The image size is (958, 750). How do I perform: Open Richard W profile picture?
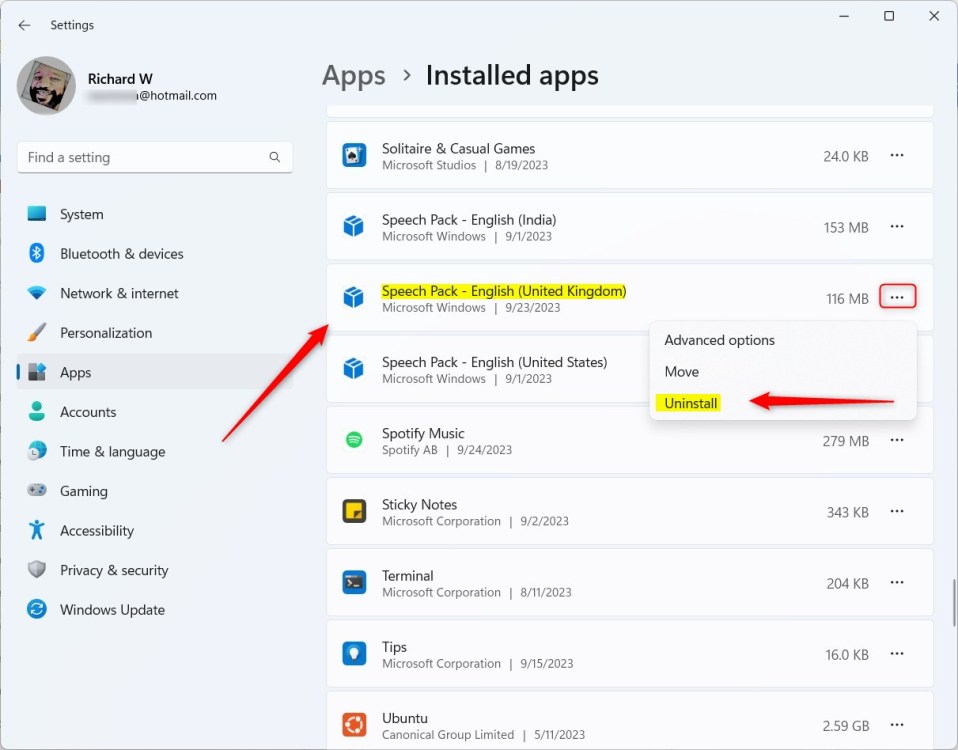tap(46, 86)
